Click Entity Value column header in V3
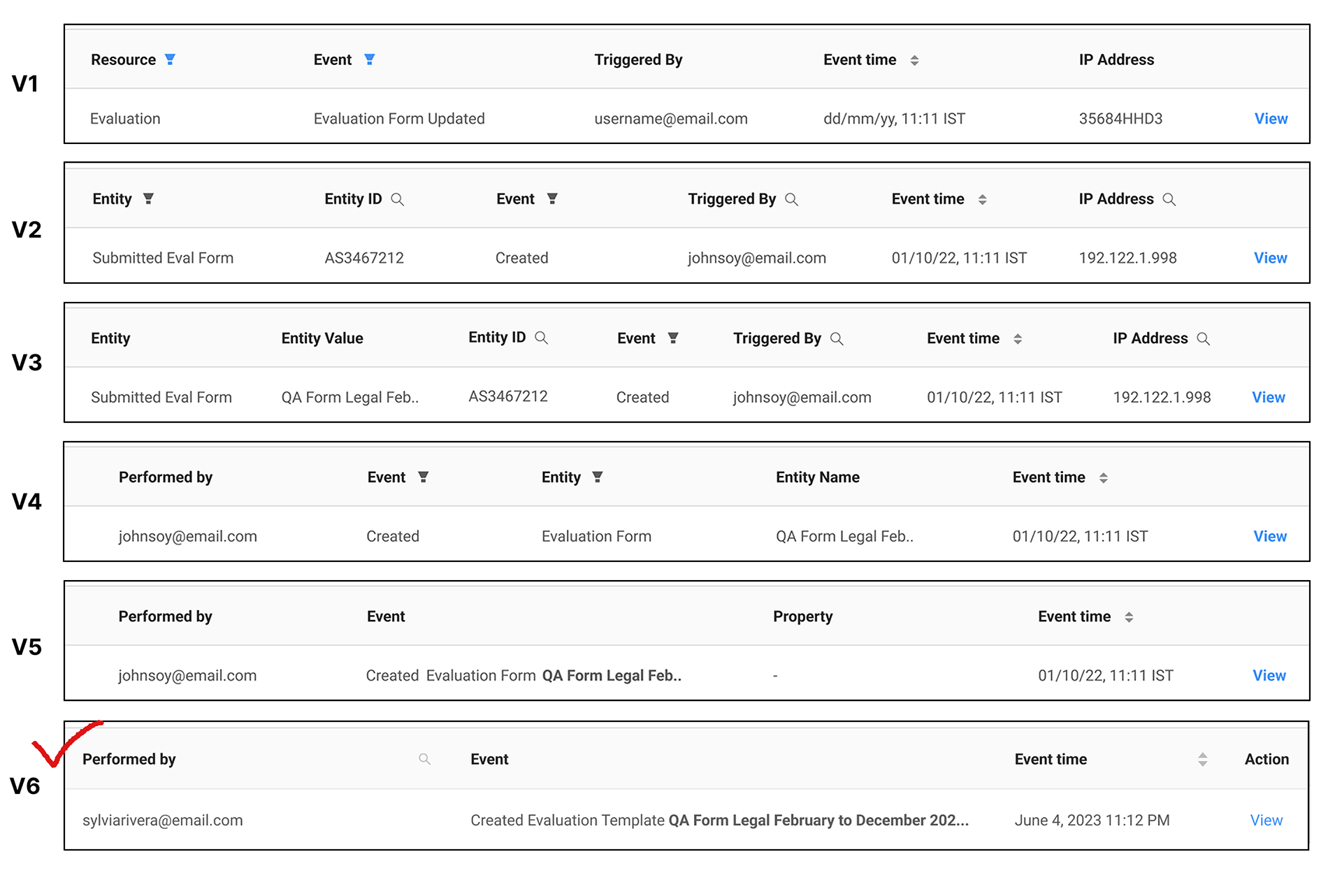 point(322,338)
